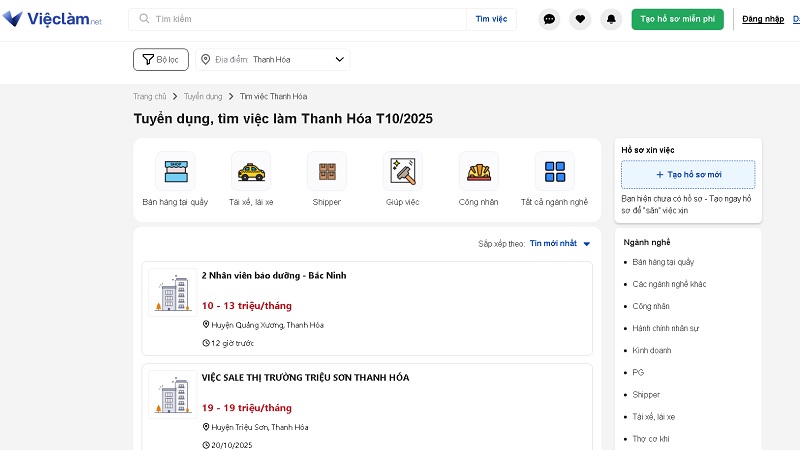Focus the Tìm kiếm search field
The image size is (800, 450).
click(297, 19)
